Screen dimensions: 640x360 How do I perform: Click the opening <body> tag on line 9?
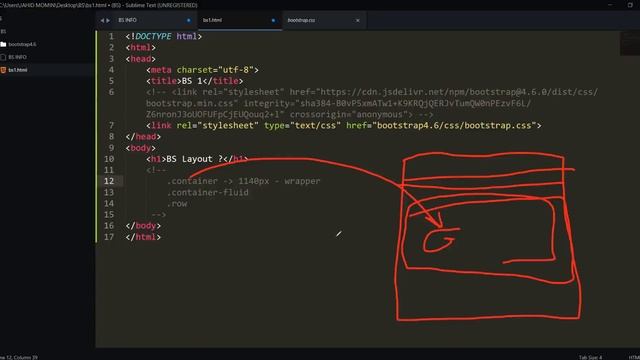click(x=141, y=148)
